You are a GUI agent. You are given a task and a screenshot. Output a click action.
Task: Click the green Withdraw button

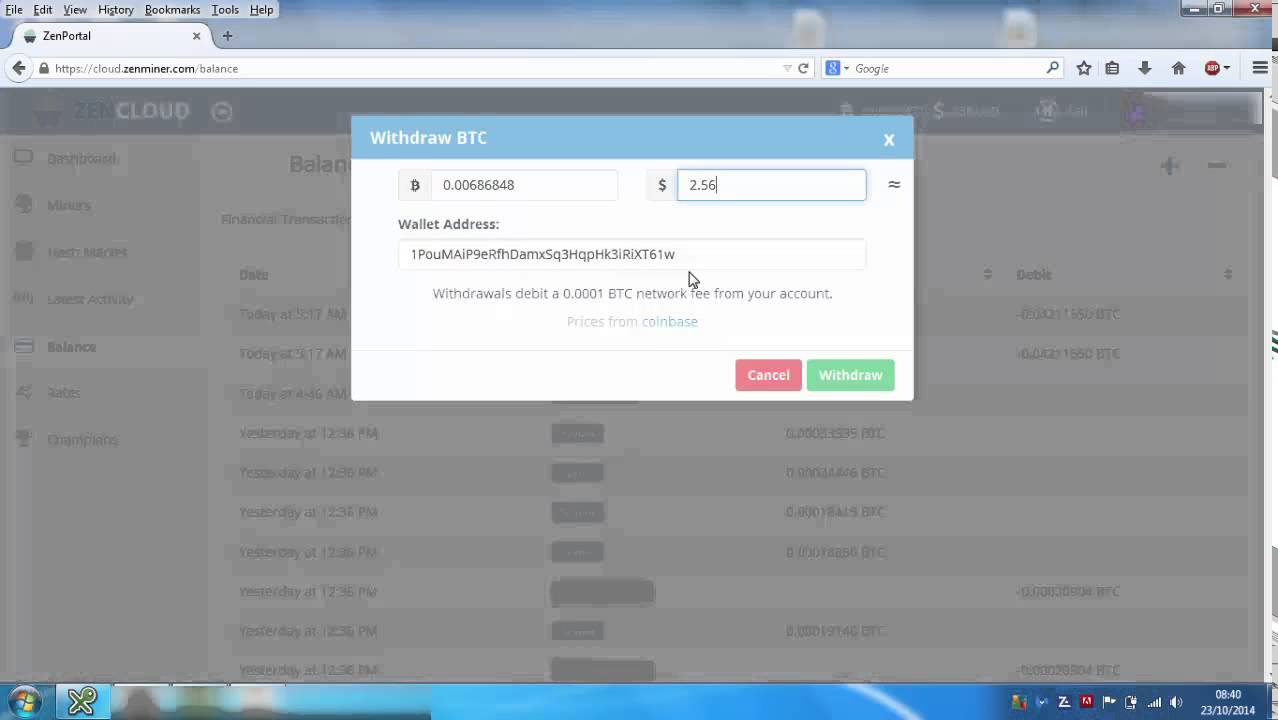(850, 375)
